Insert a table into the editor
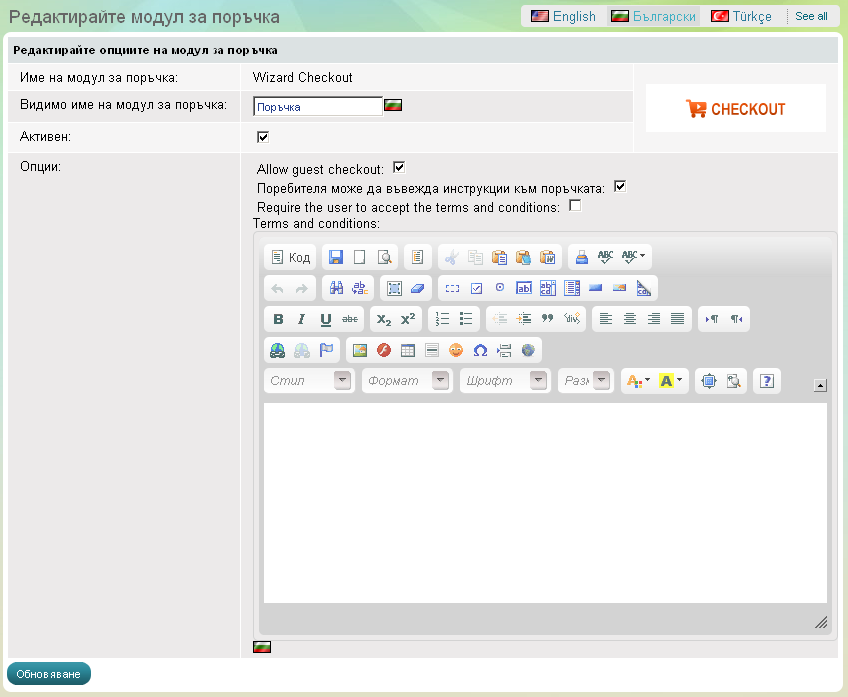The height and width of the screenshot is (697, 848). pos(408,350)
